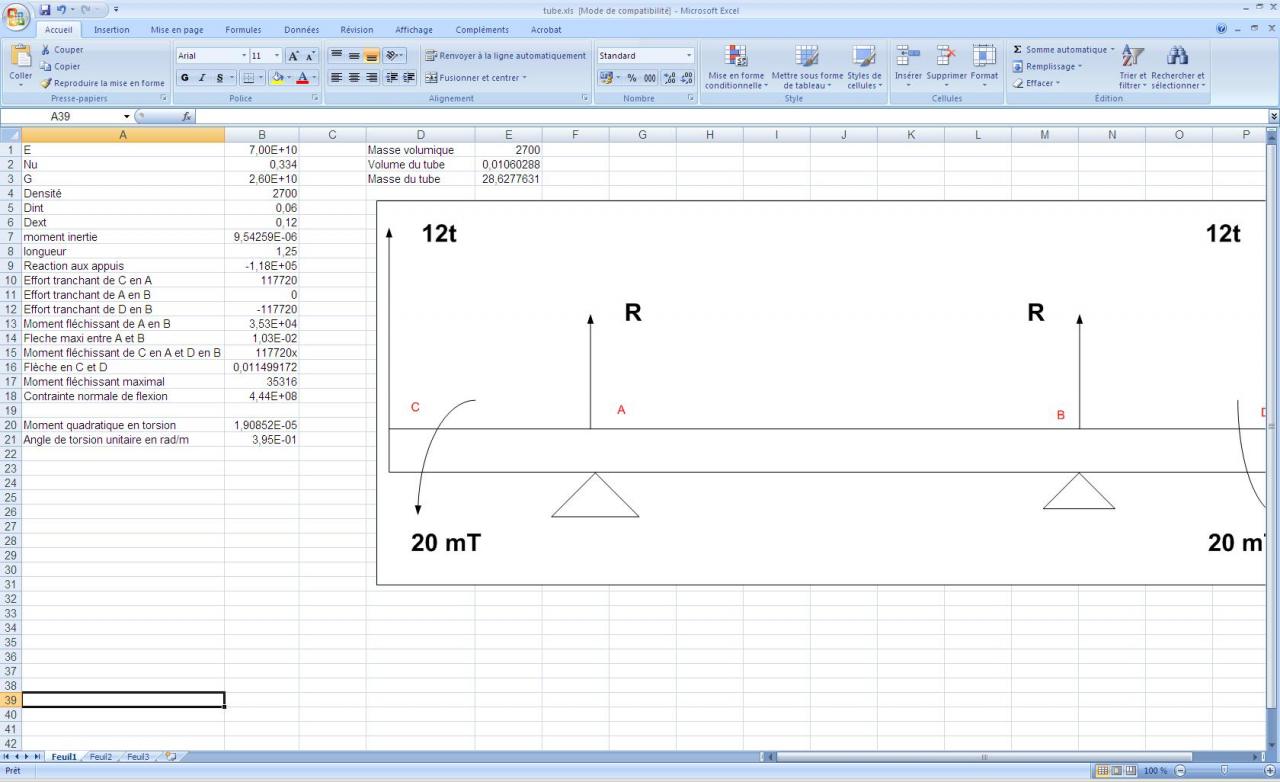Open the Formules ribbon tab

[243, 30]
